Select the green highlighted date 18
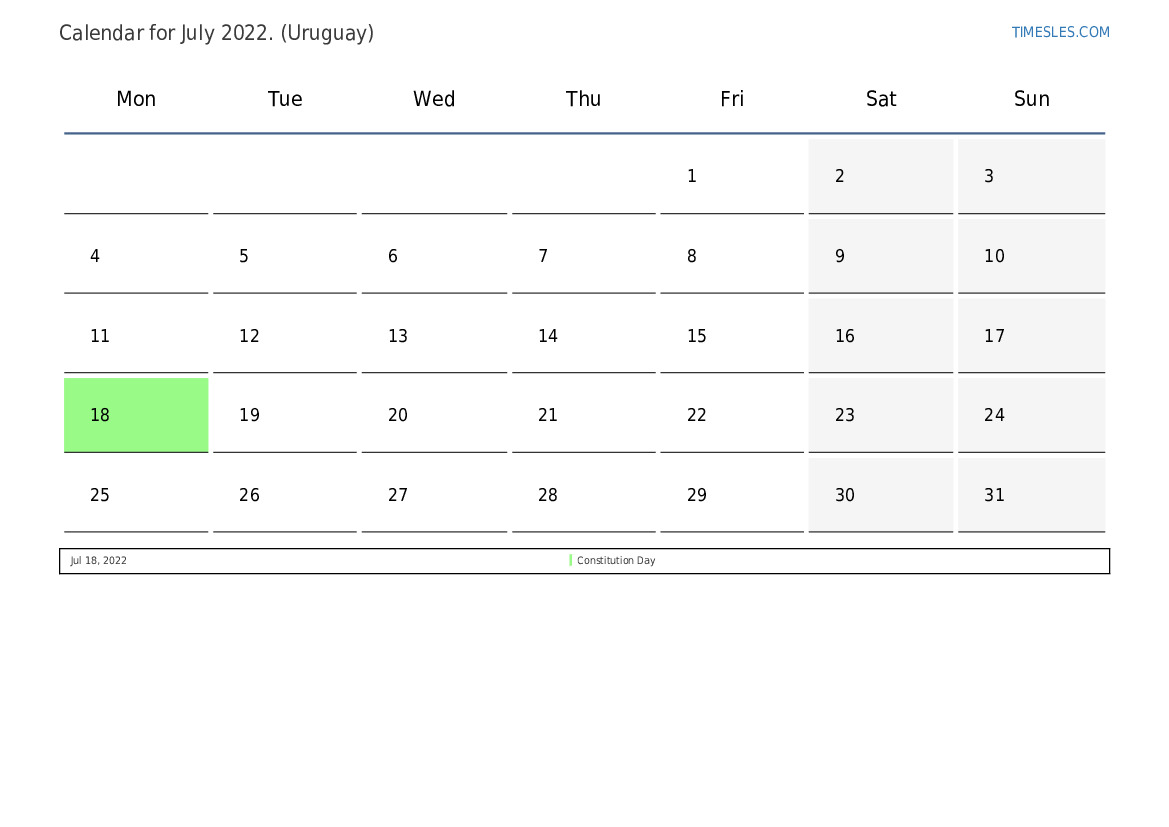 pos(136,415)
